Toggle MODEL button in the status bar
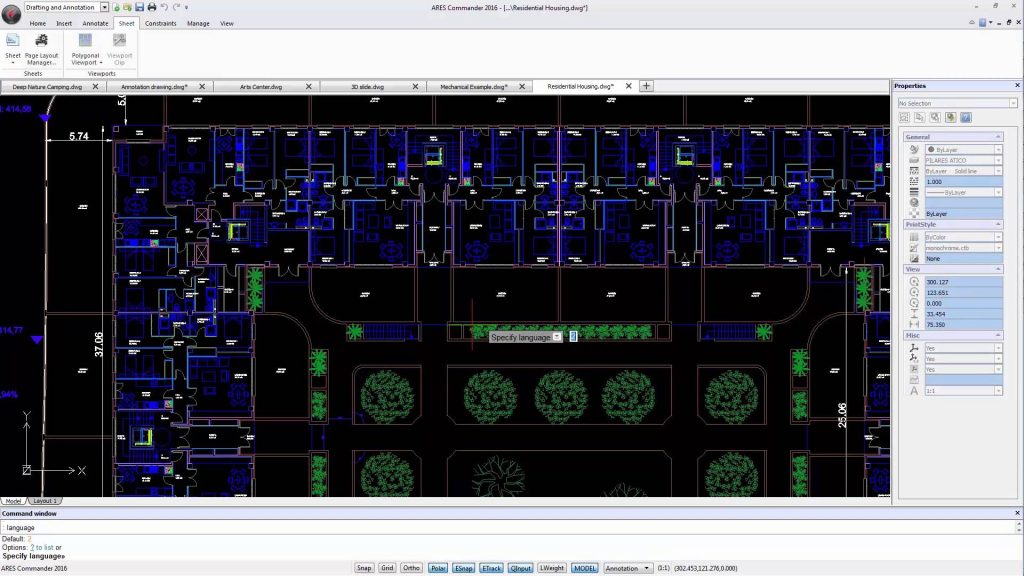Image resolution: width=1024 pixels, height=576 pixels. (x=584, y=568)
